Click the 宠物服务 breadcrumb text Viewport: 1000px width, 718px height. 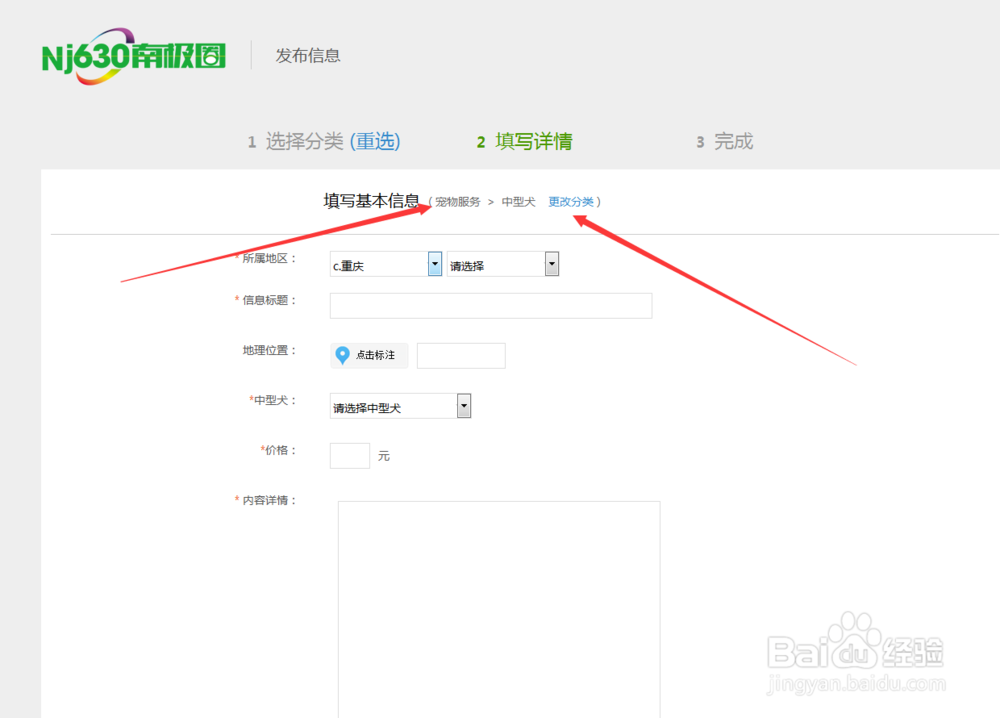pos(457,201)
